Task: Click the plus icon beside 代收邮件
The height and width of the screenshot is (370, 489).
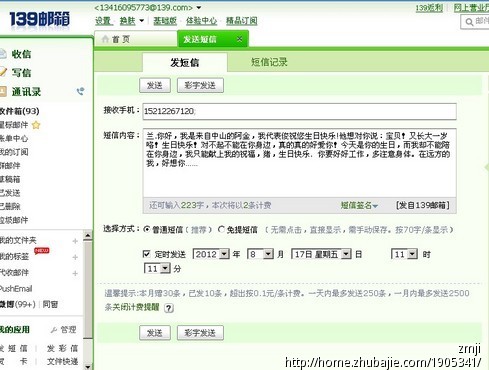Action: (75, 273)
